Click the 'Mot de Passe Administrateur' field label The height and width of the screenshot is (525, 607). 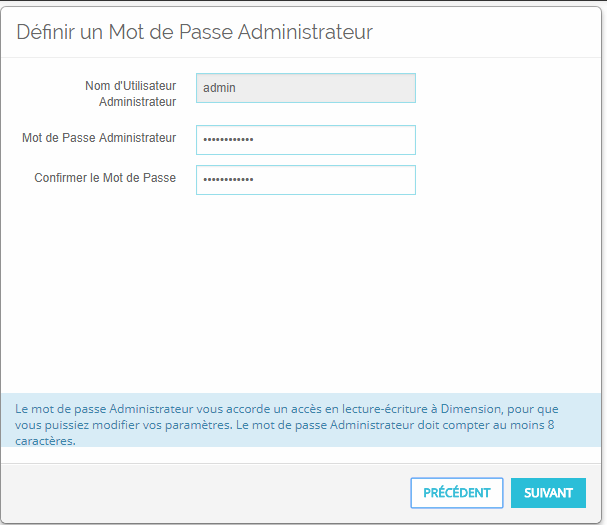(x=99, y=138)
